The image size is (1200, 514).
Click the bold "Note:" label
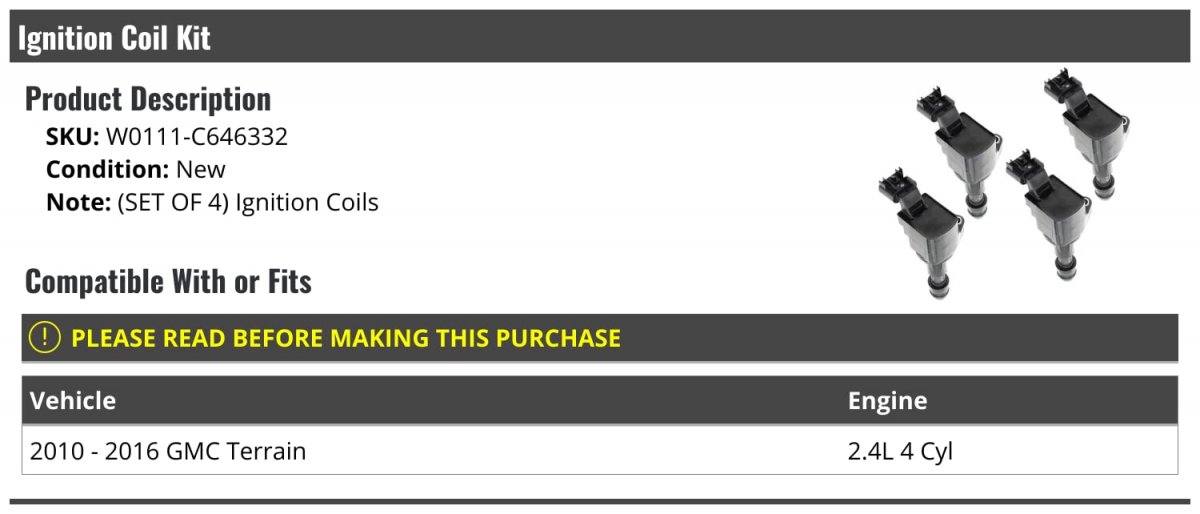(x=78, y=202)
